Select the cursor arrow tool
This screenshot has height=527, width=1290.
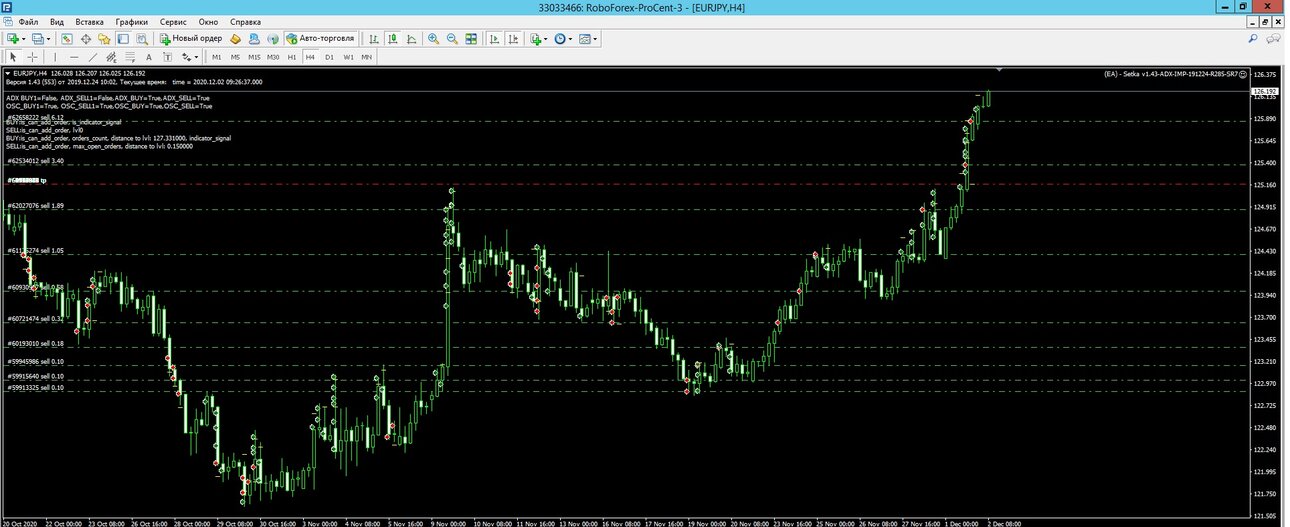[x=13, y=57]
